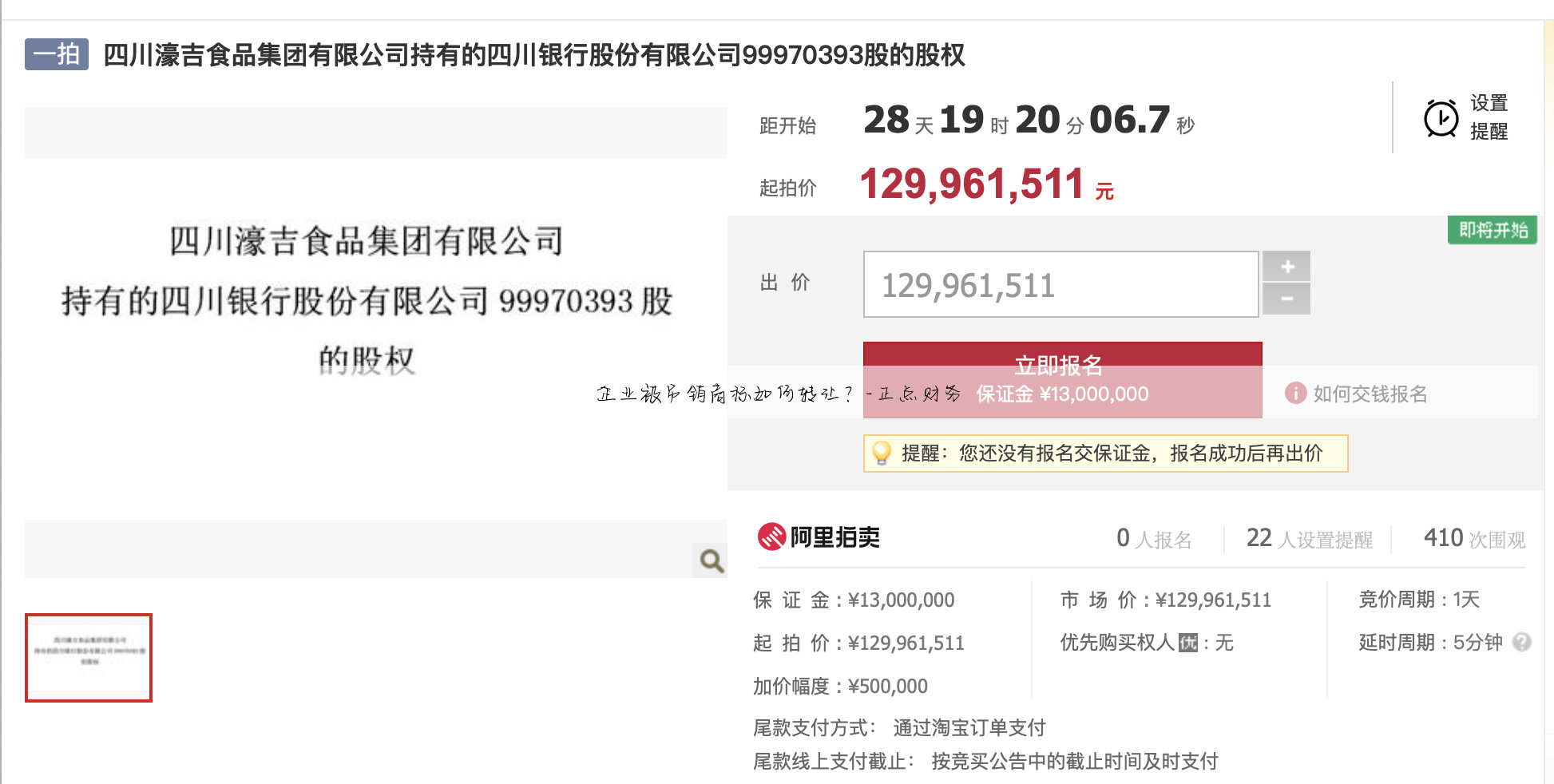Click the bid amount input field
The width and height of the screenshot is (1554, 784).
[1060, 284]
